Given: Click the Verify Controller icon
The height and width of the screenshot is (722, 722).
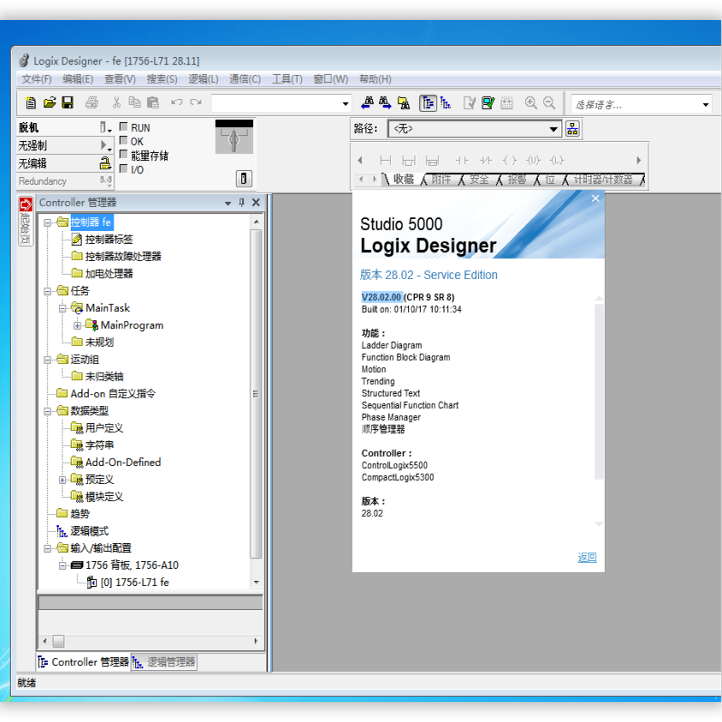Looking at the screenshot, I should click(488, 103).
